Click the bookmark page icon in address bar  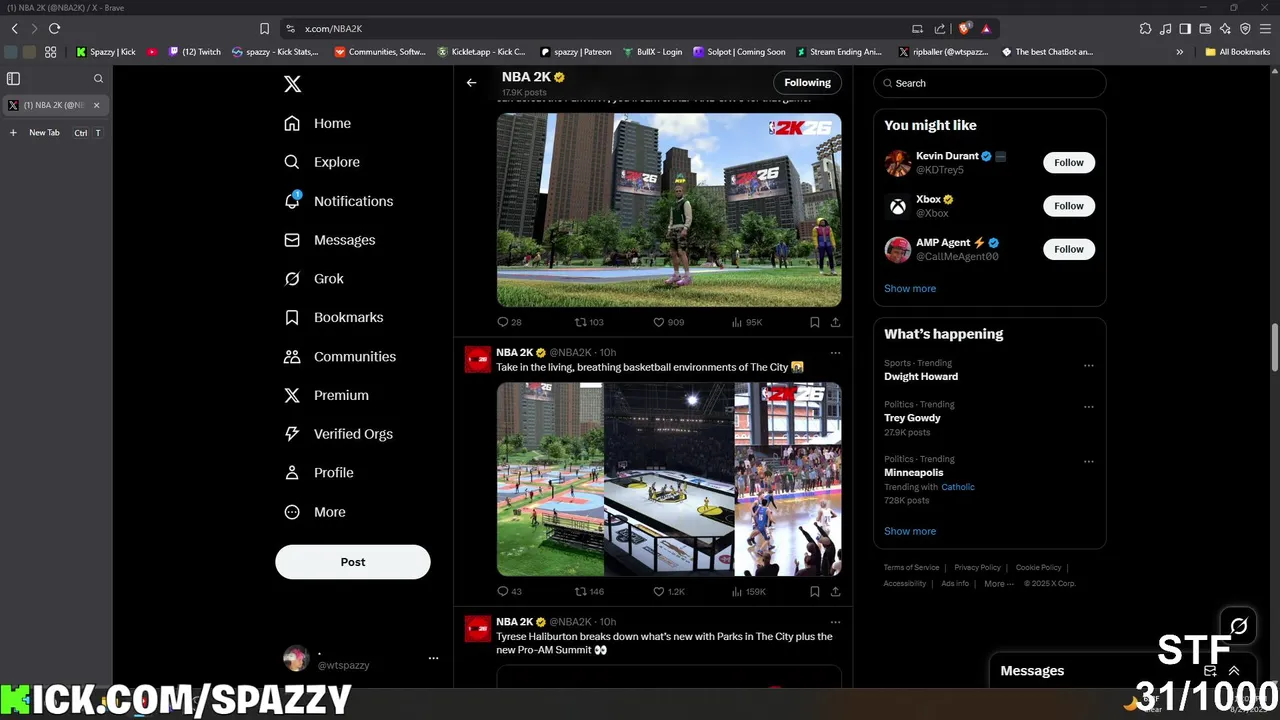click(x=264, y=29)
